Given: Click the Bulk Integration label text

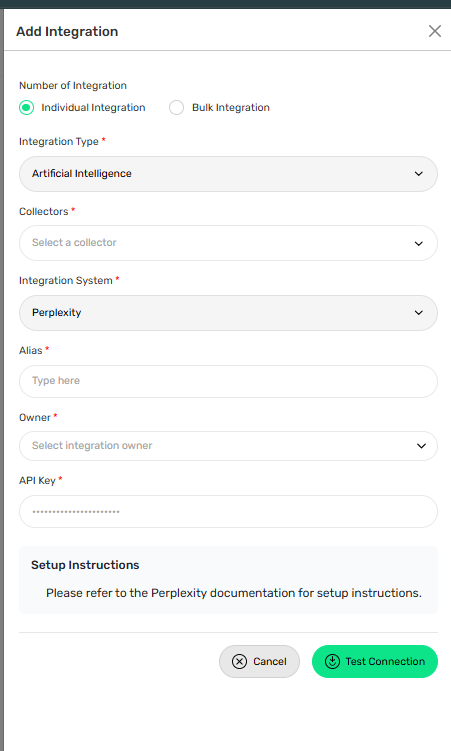Looking at the screenshot, I should pos(231,108).
